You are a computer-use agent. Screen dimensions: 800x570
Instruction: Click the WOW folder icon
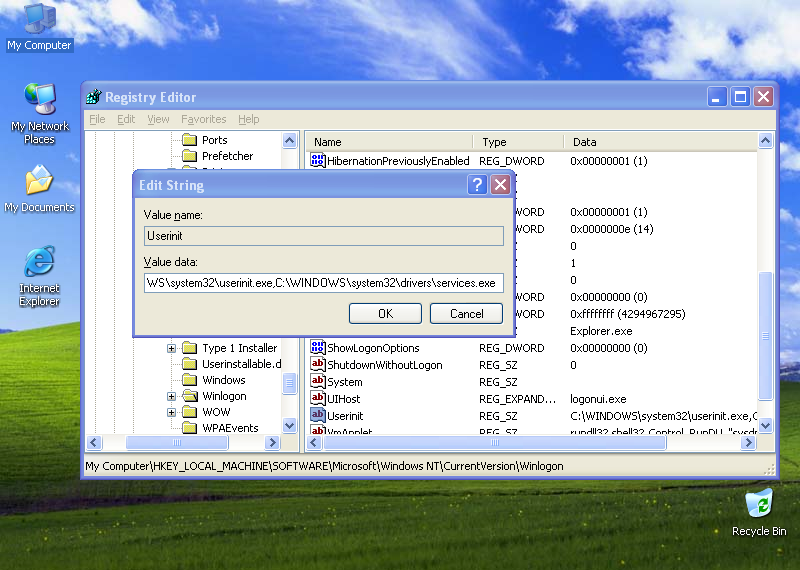(x=190, y=412)
